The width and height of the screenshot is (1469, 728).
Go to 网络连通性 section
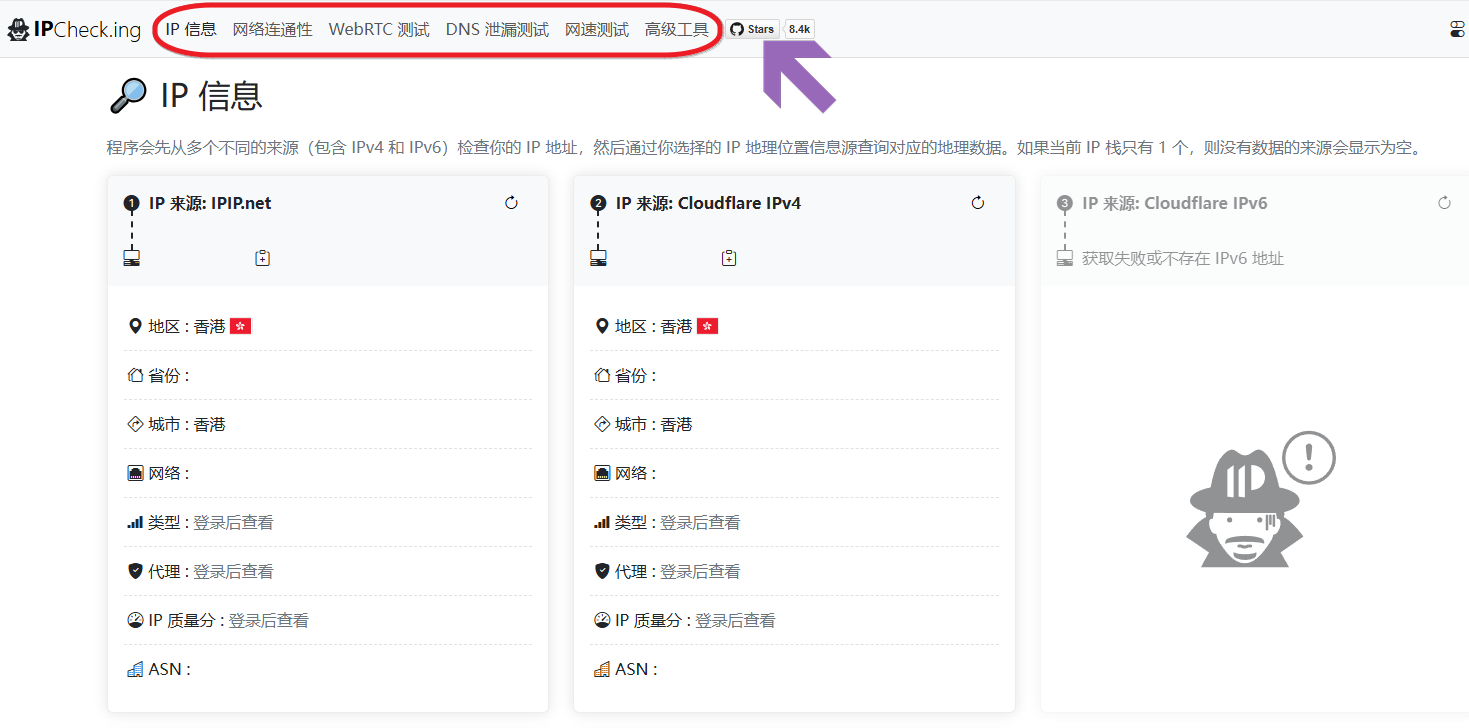tap(272, 29)
